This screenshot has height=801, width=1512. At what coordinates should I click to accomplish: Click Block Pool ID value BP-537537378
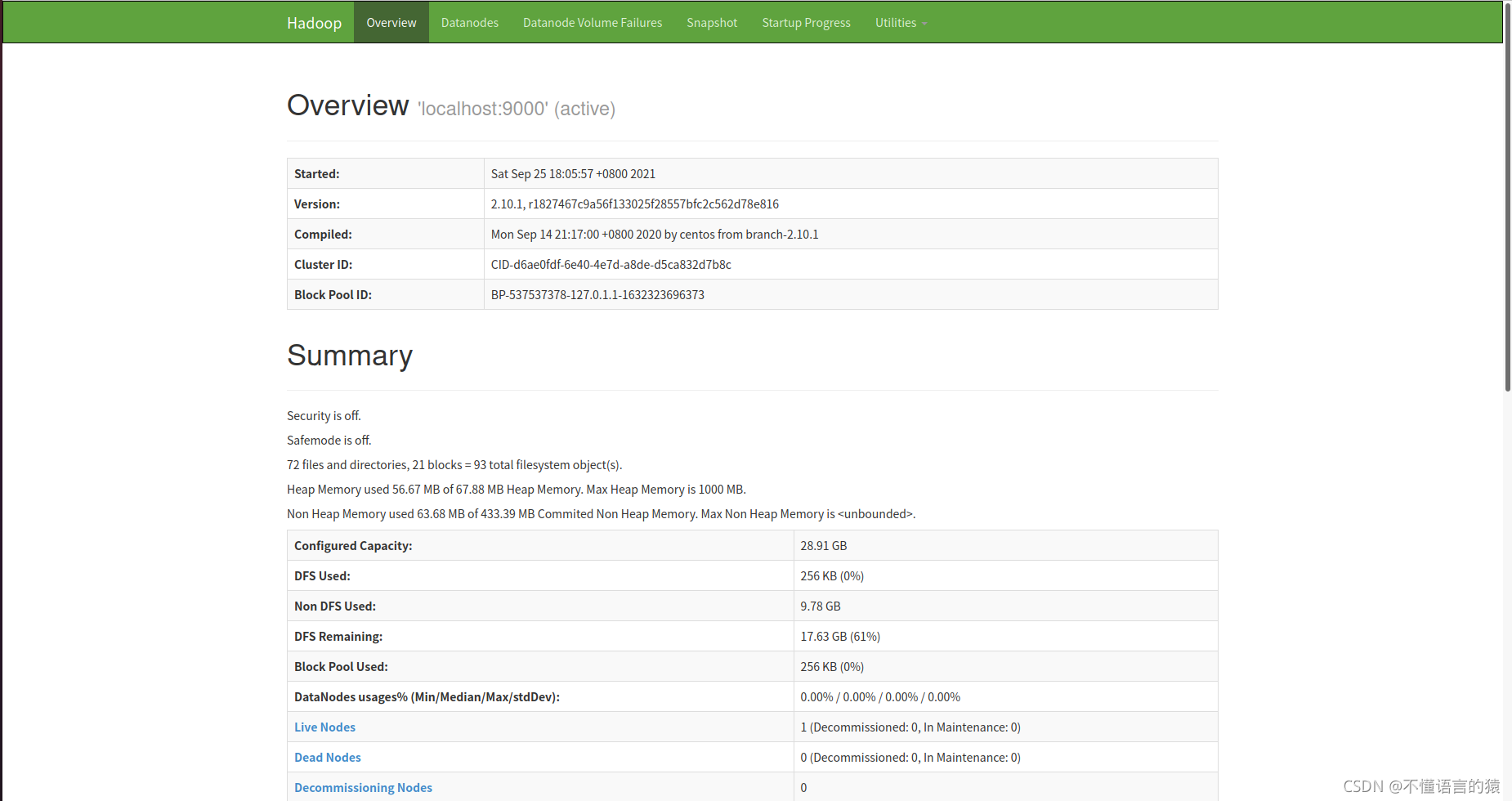click(597, 295)
